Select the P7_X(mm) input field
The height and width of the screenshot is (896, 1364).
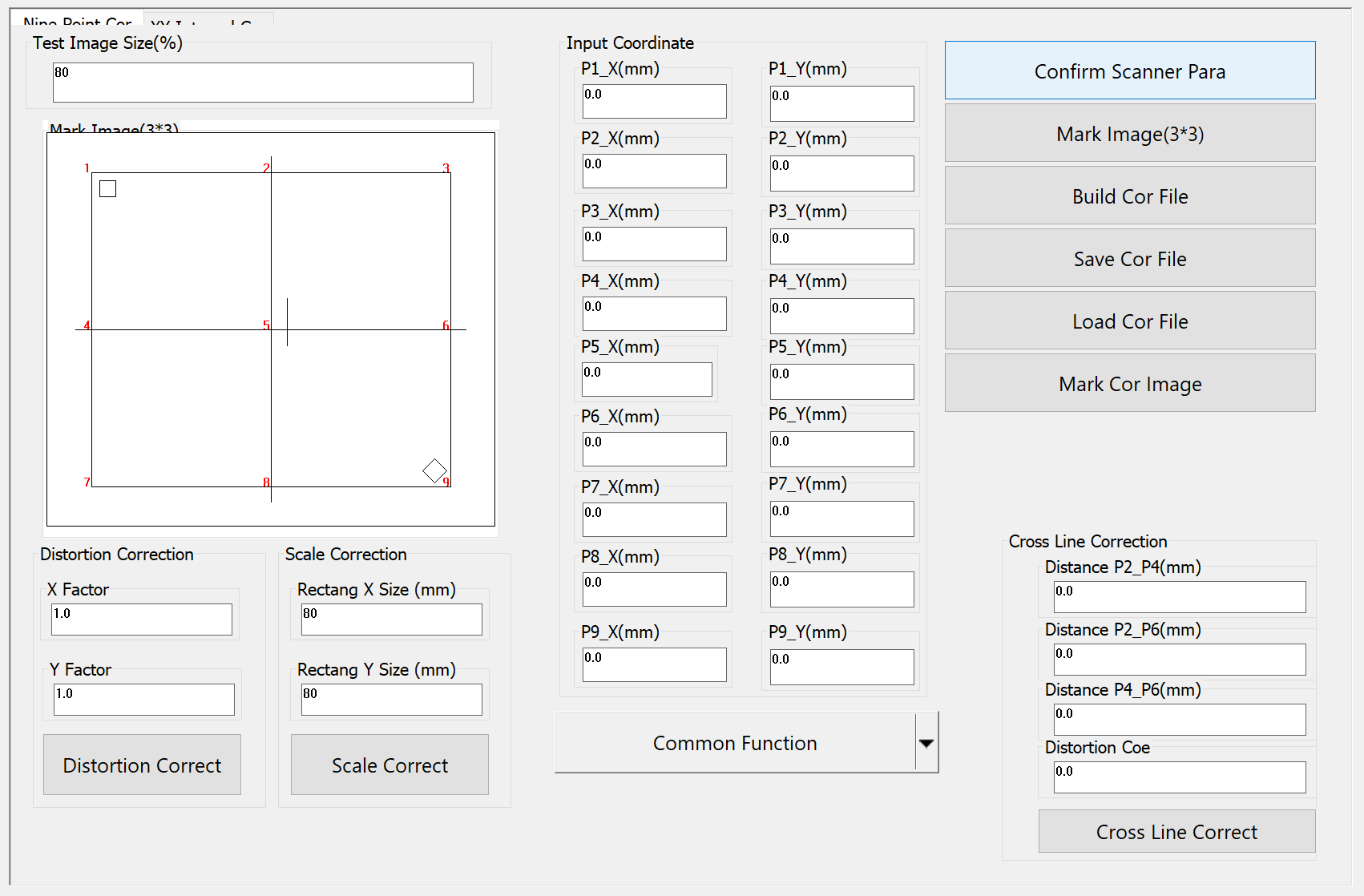655,520
